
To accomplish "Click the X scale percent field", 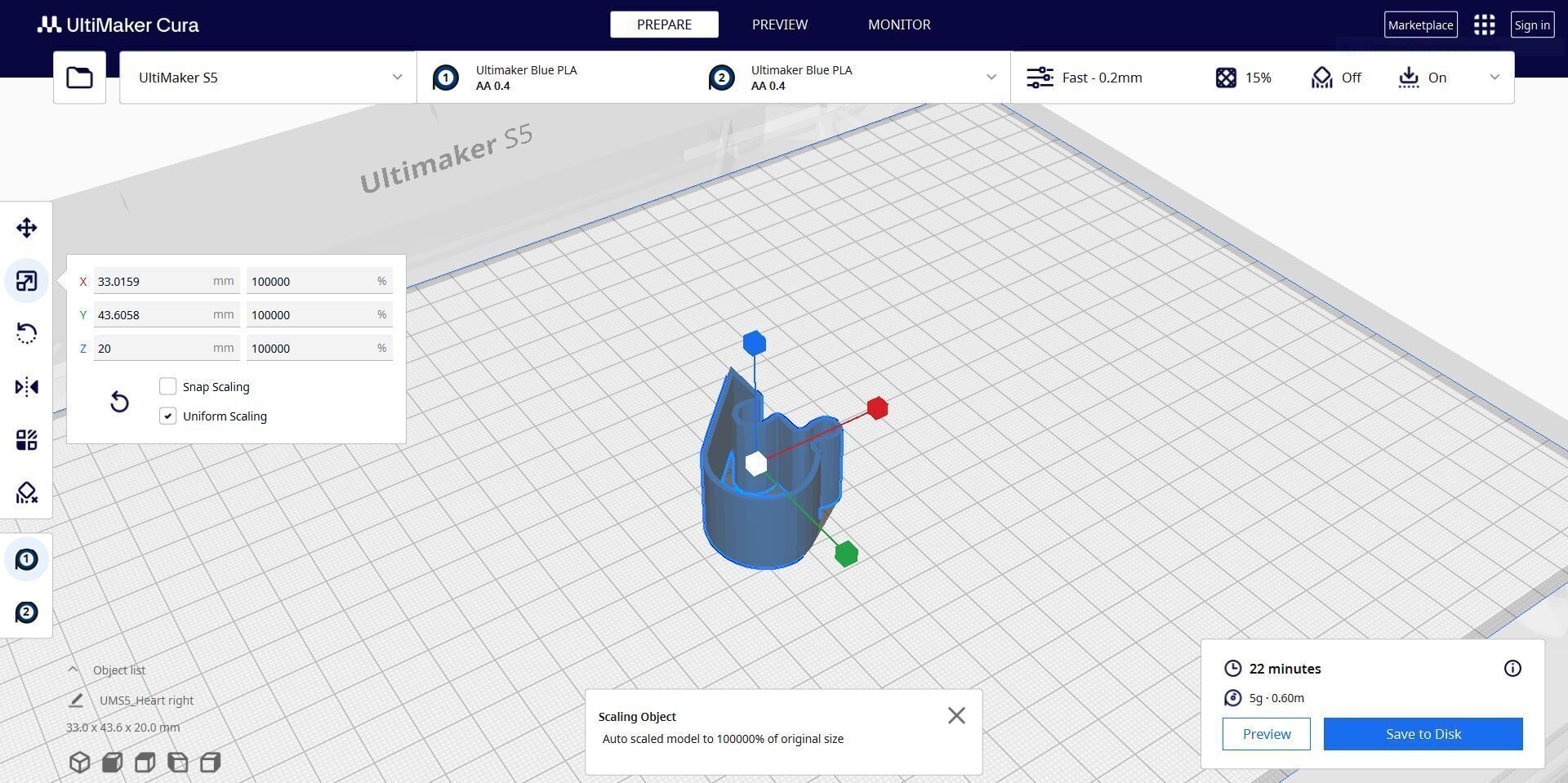I will pos(319,281).
